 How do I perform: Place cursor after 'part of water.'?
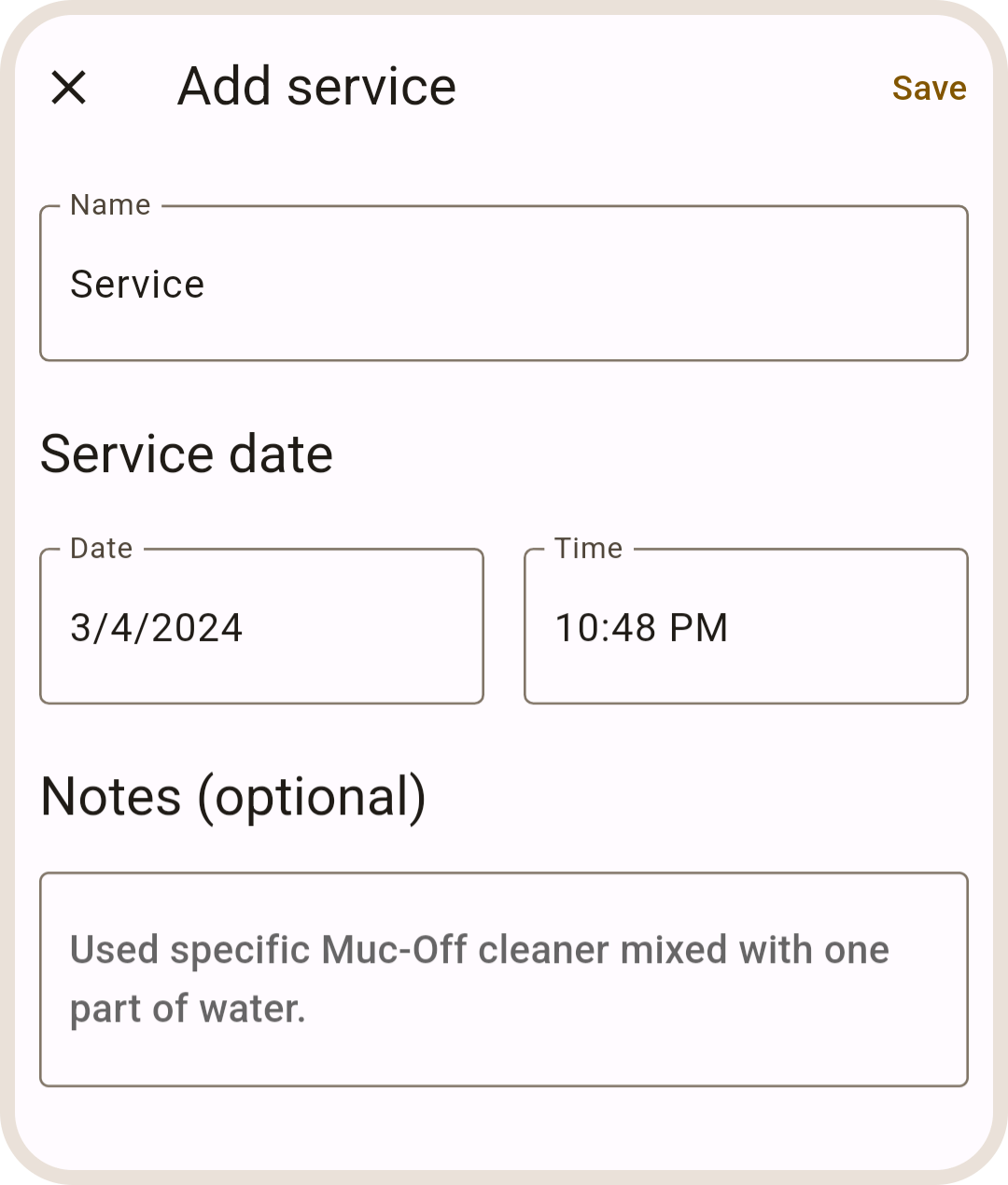pos(308,1009)
